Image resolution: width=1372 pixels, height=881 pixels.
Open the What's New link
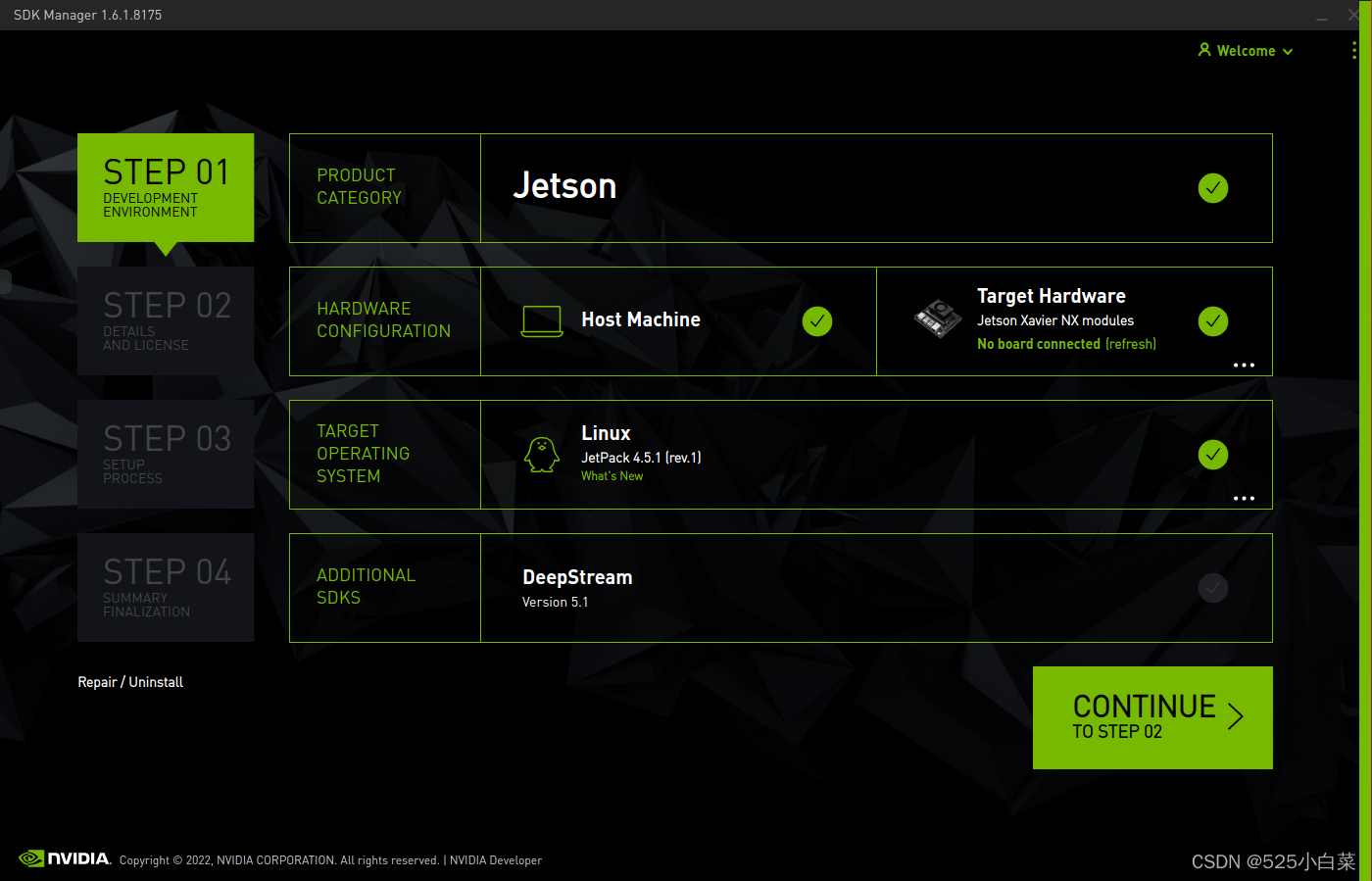[x=612, y=476]
